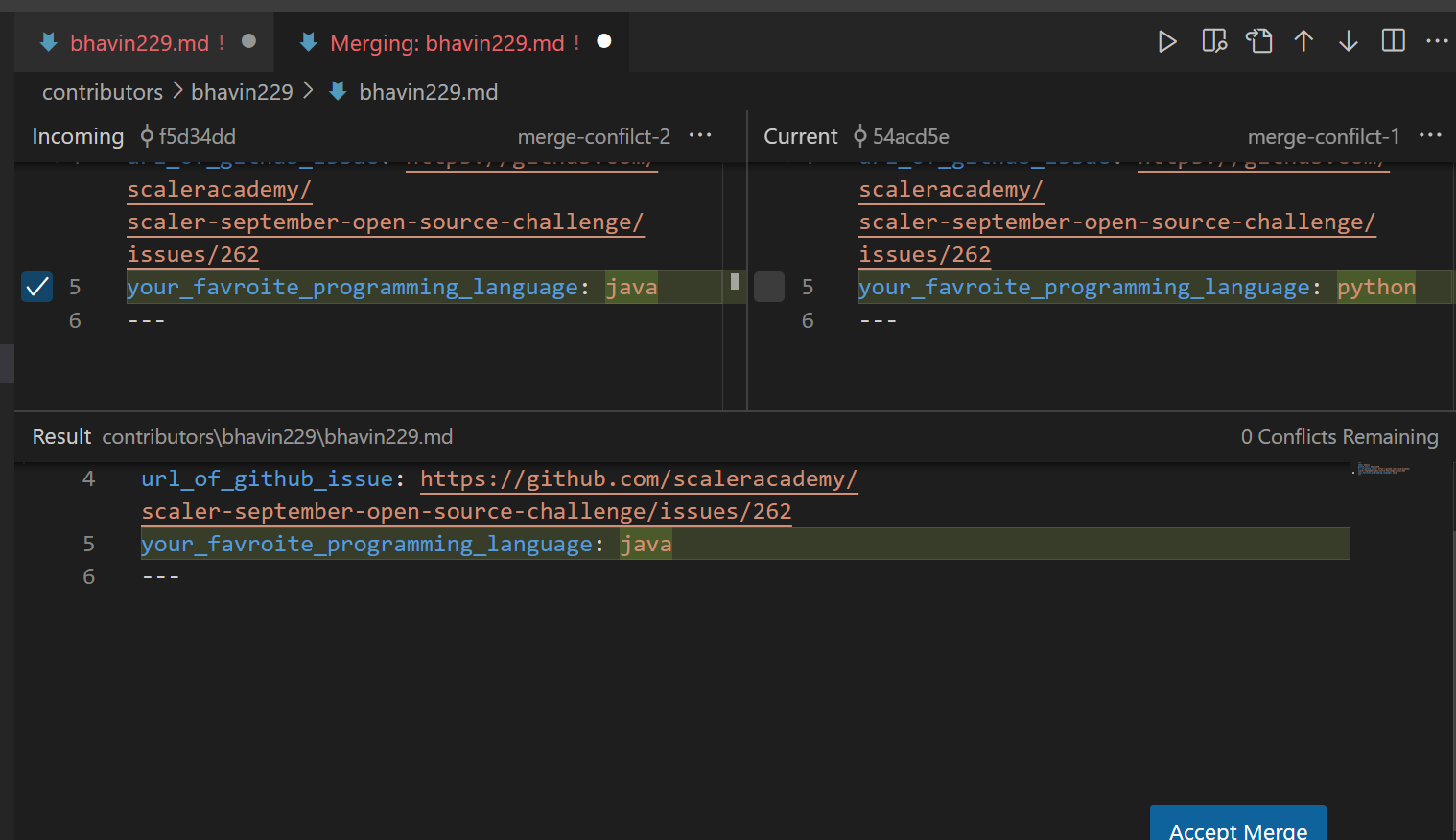This screenshot has height=840, width=1456.
Task: Check the Current python change checkbox
Action: (768, 286)
